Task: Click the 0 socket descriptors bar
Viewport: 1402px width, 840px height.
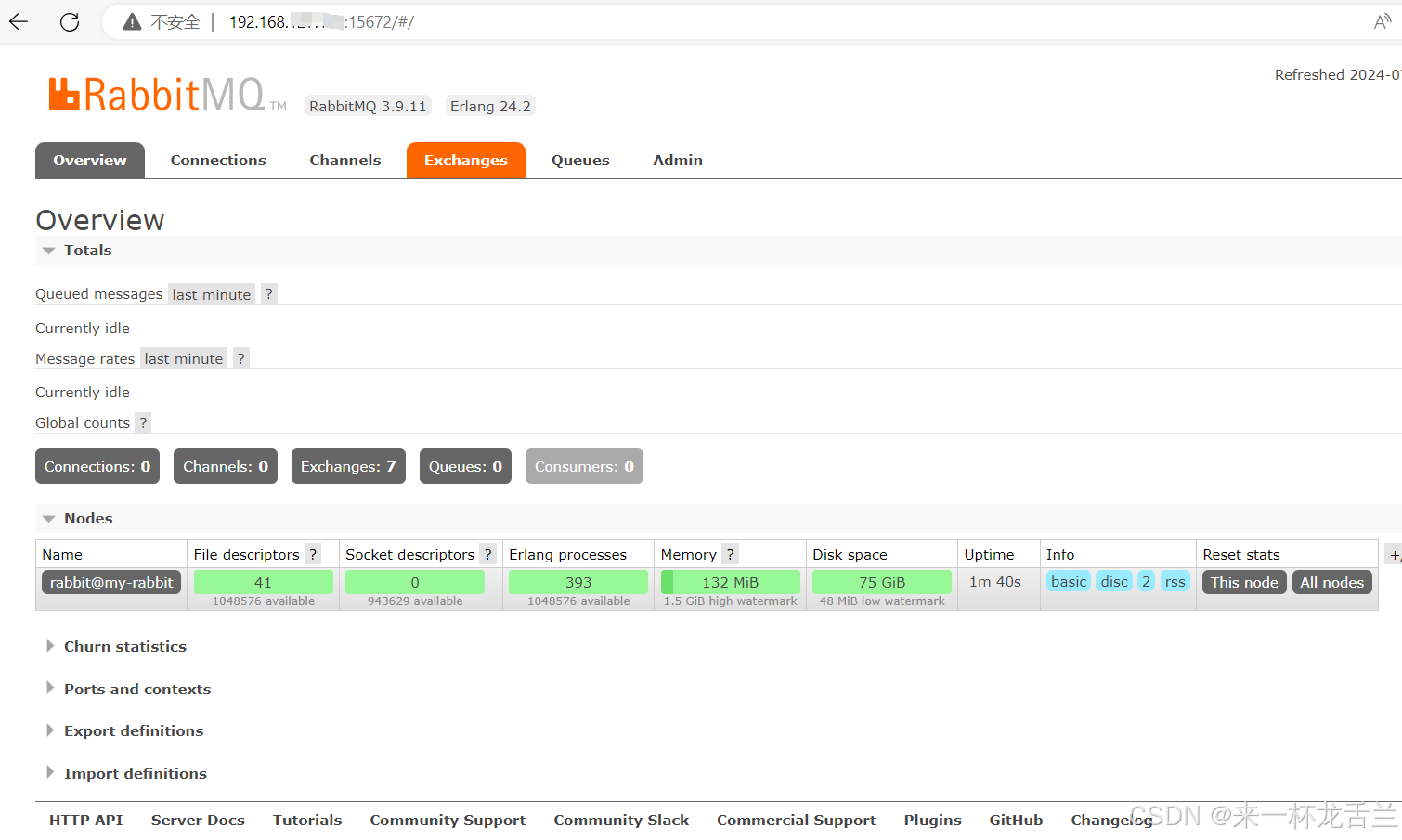Action: [415, 582]
